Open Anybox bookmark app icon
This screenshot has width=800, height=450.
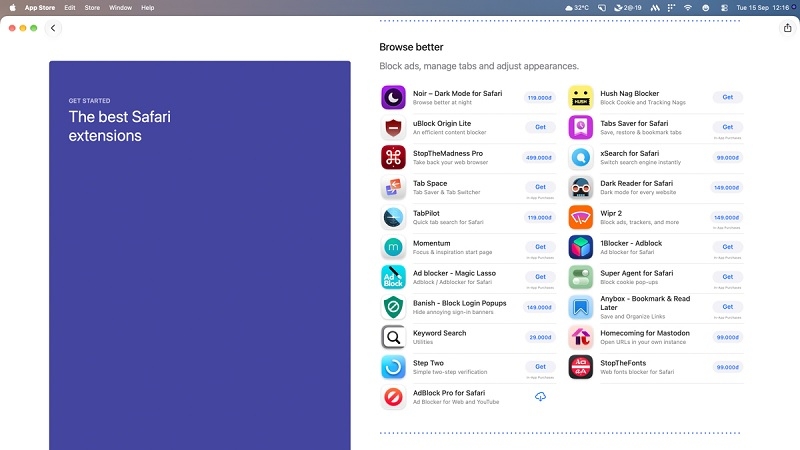[581, 307]
